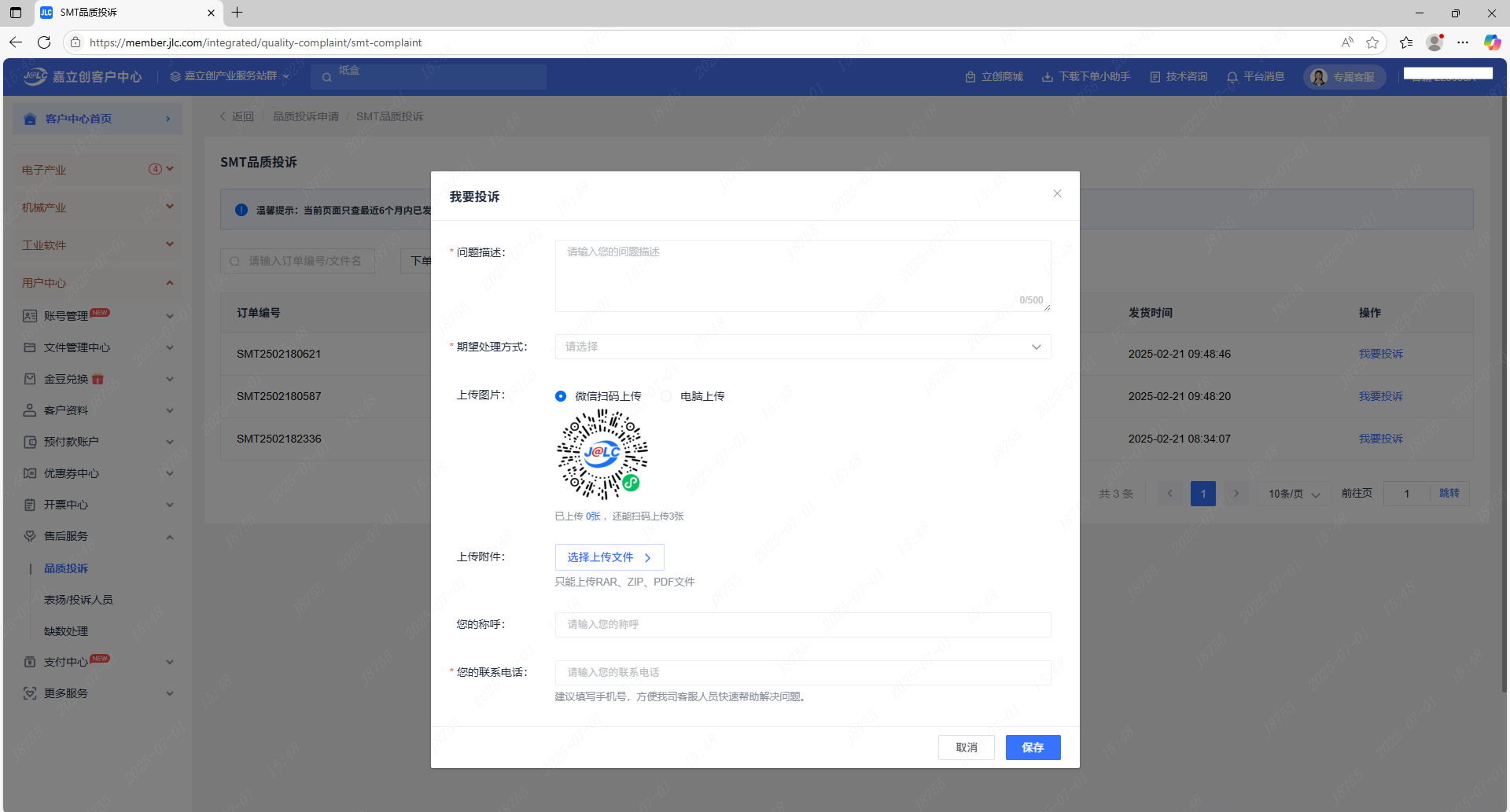Click 我要投诉 for order SMT2502180587

(x=1381, y=396)
